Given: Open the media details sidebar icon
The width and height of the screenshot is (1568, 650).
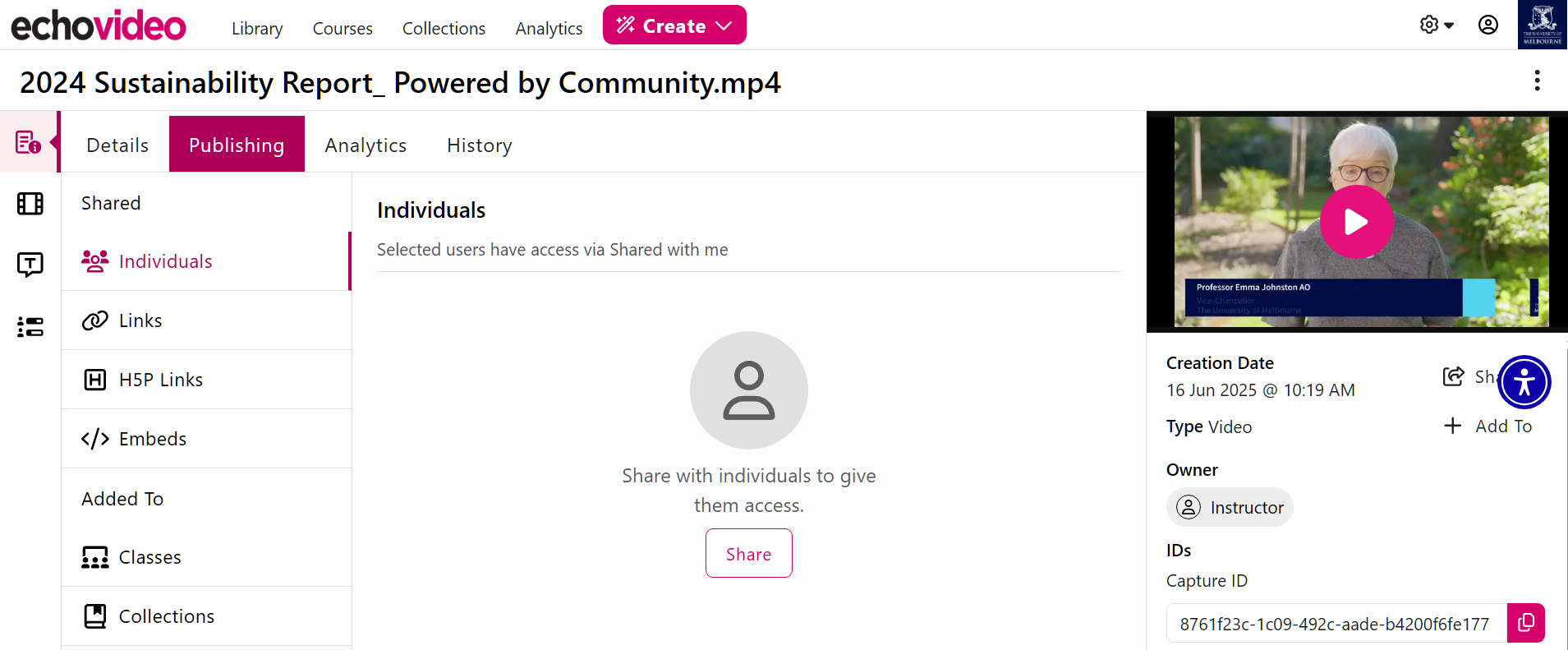Looking at the screenshot, I should coord(29,142).
